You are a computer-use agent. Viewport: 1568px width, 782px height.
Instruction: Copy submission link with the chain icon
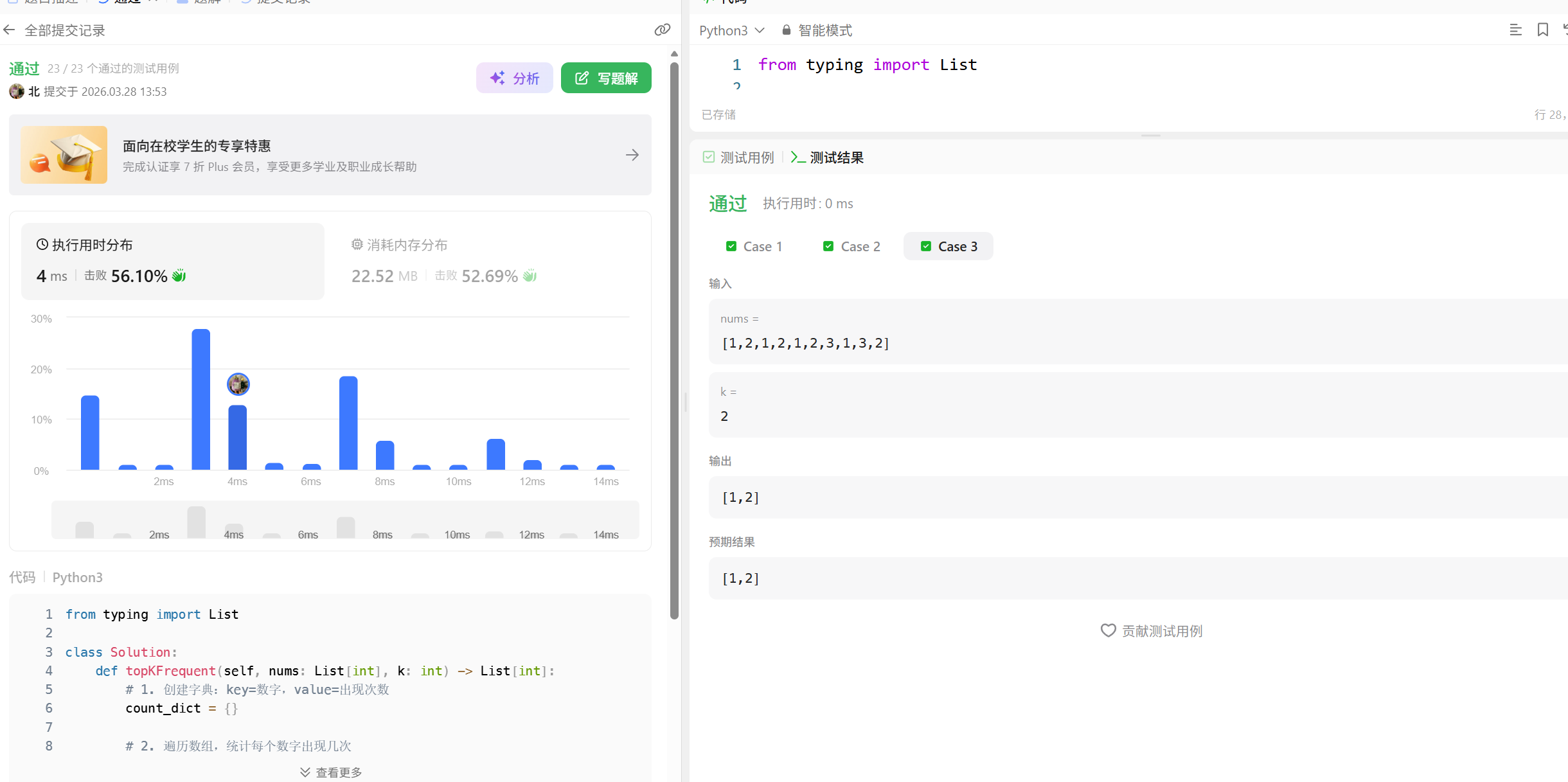662,30
